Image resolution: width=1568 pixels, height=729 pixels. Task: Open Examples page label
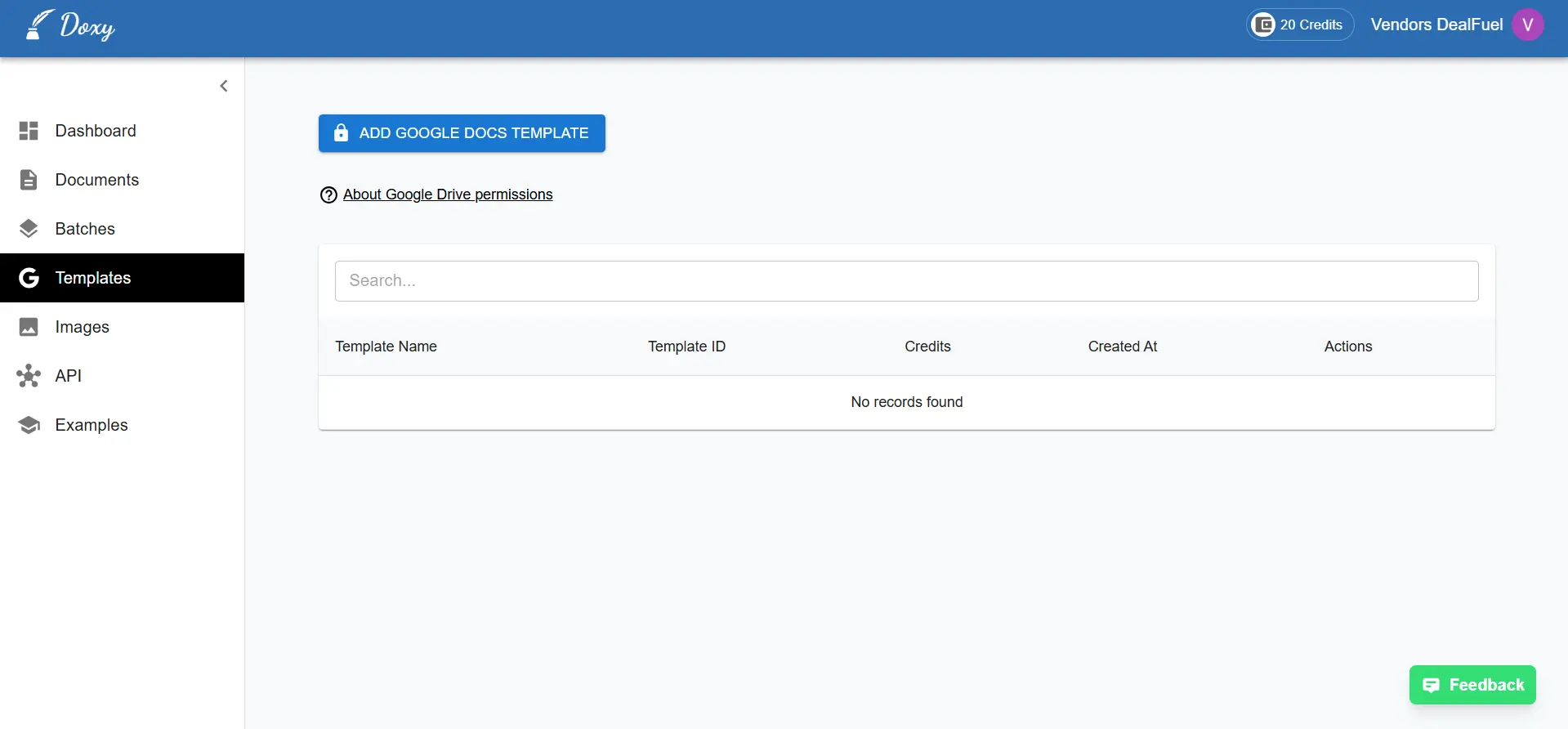pos(92,425)
